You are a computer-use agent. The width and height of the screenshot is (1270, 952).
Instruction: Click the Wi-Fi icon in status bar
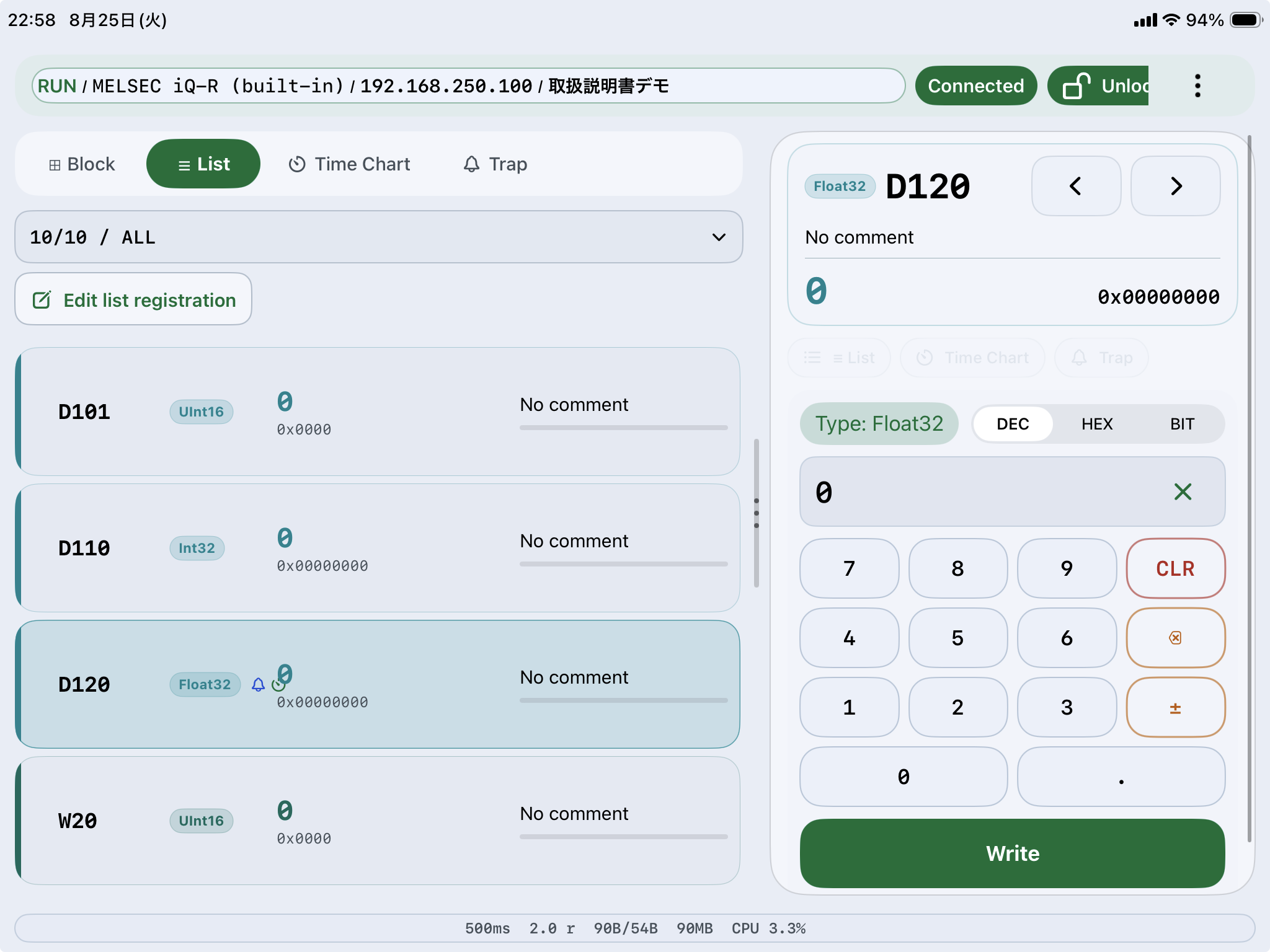1171,20
